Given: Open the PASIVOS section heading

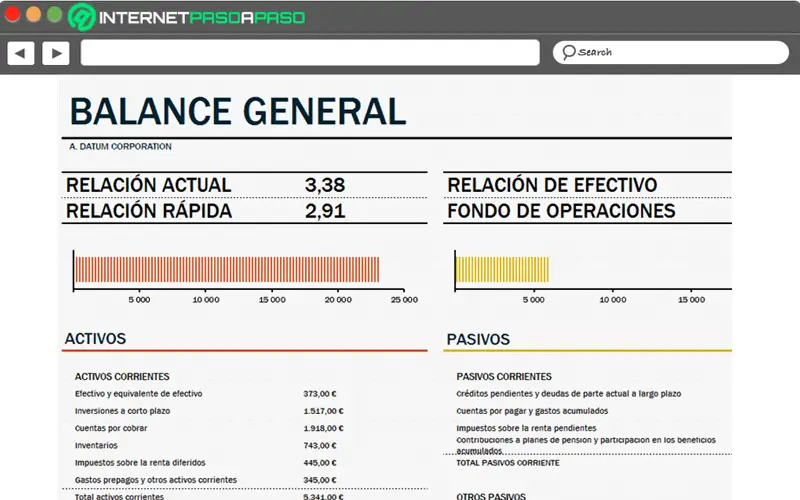Looking at the screenshot, I should click(478, 339).
